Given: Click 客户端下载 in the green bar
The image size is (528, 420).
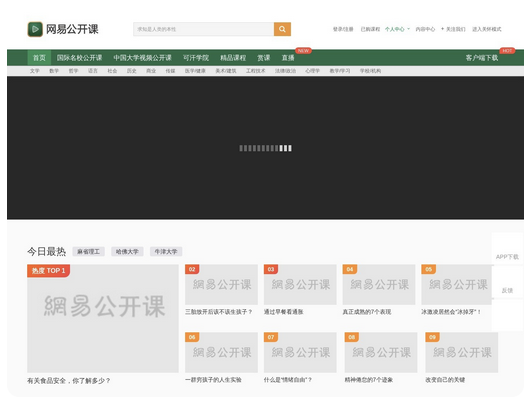Looking at the screenshot, I should 482,58.
